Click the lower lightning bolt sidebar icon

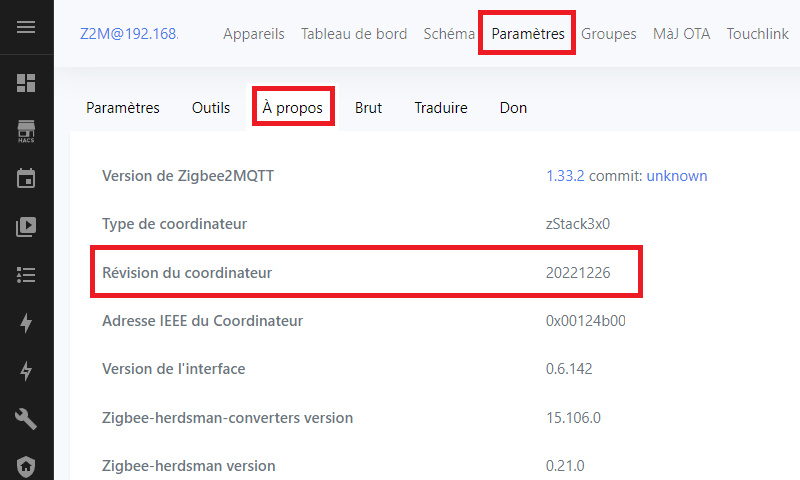(26, 371)
